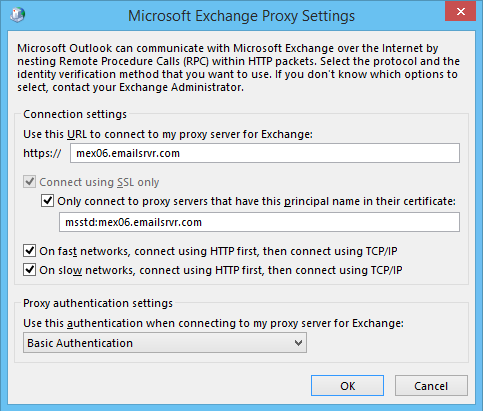Image resolution: width=483 pixels, height=411 pixels.
Task: Toggle the On slow networks HTTP first checkbox
Action: (x=29, y=270)
